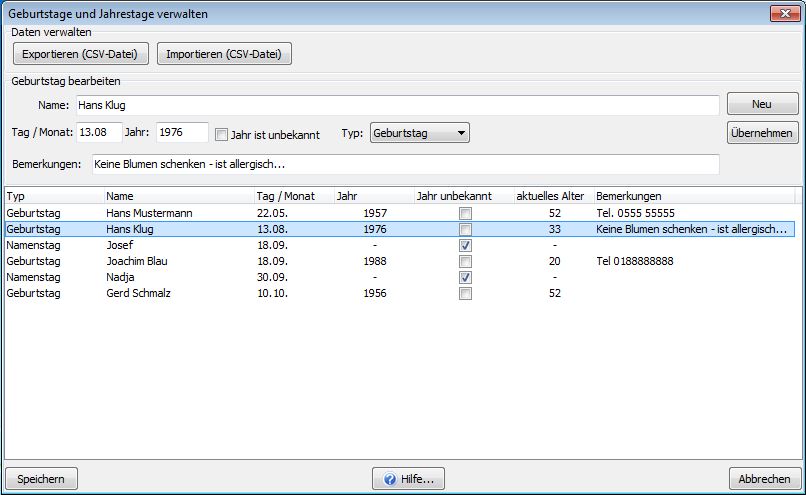Toggle Jahr unbekannt checkbox for Hans Mustermann
806x495 pixels.
pos(465,213)
